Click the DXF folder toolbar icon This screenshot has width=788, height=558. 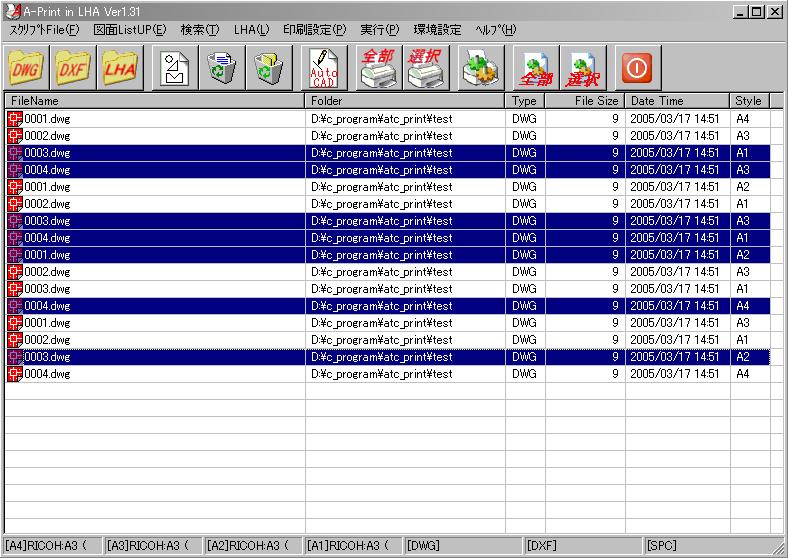(72, 68)
